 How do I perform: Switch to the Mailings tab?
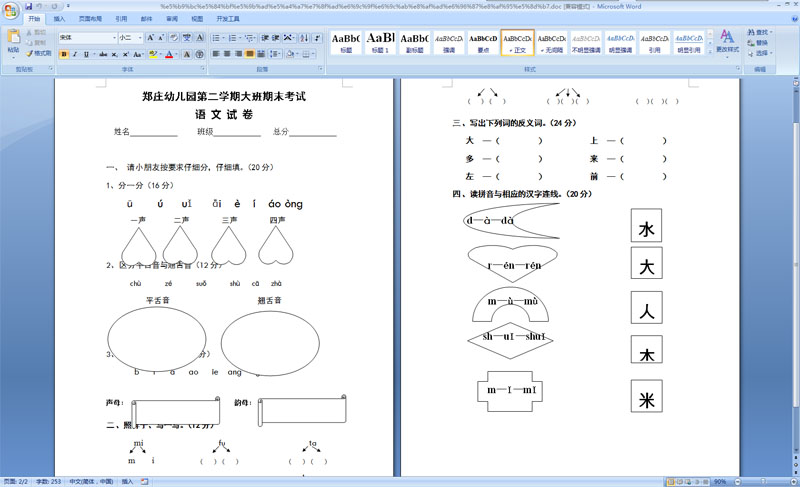click(x=146, y=19)
